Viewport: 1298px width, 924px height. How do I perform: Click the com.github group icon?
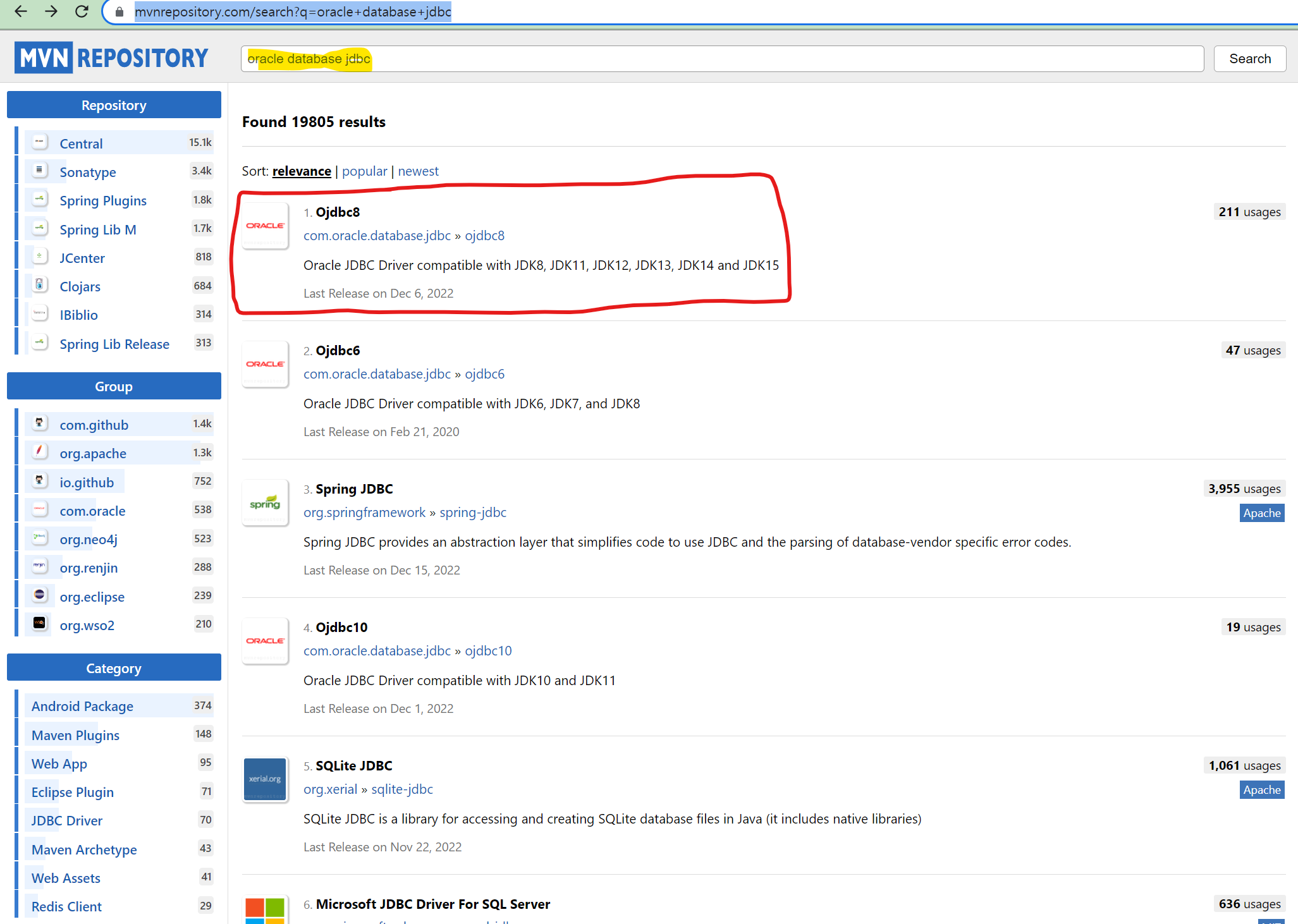39,423
